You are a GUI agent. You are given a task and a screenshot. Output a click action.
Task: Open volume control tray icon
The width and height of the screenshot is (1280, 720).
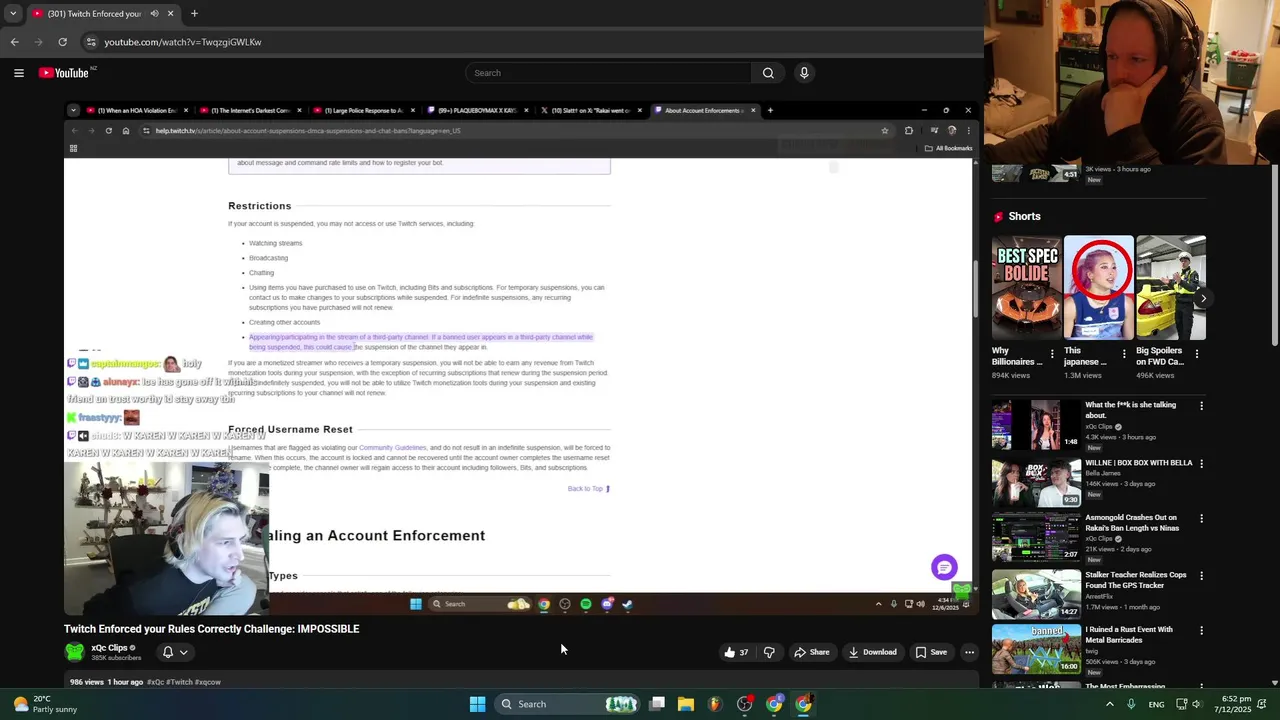[x=1199, y=704]
